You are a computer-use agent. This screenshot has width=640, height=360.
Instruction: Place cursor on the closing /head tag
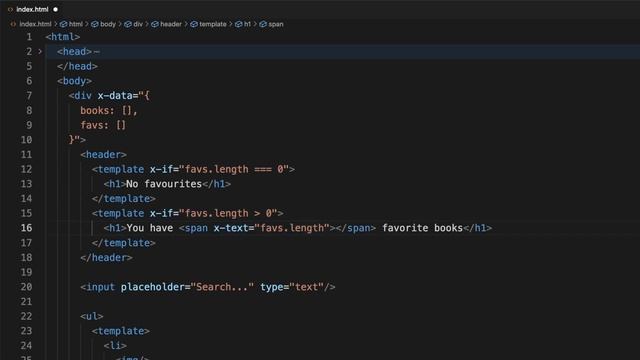coord(77,66)
